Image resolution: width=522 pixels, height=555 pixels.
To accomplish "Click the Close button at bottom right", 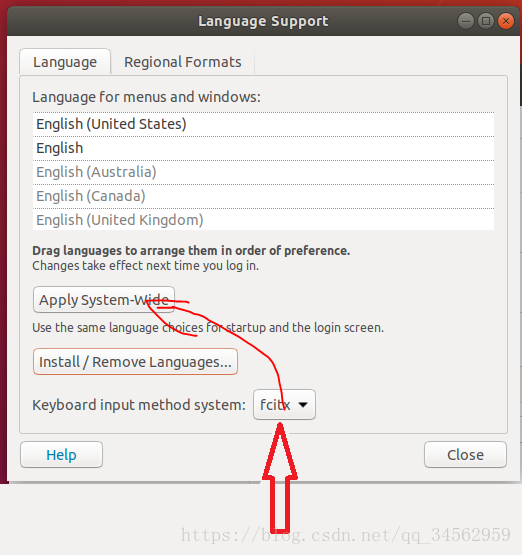I will [x=465, y=455].
